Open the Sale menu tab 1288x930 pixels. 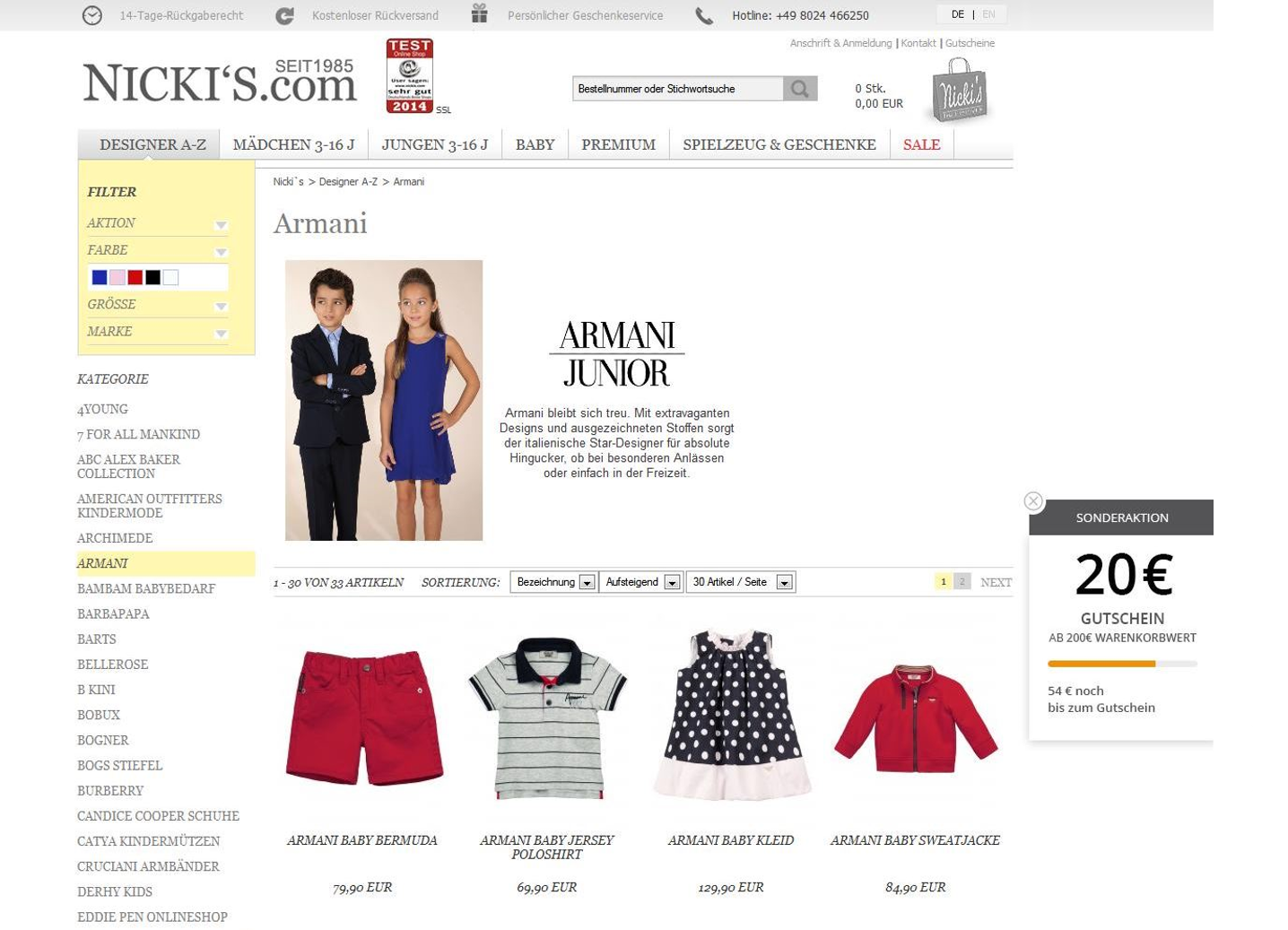(921, 144)
